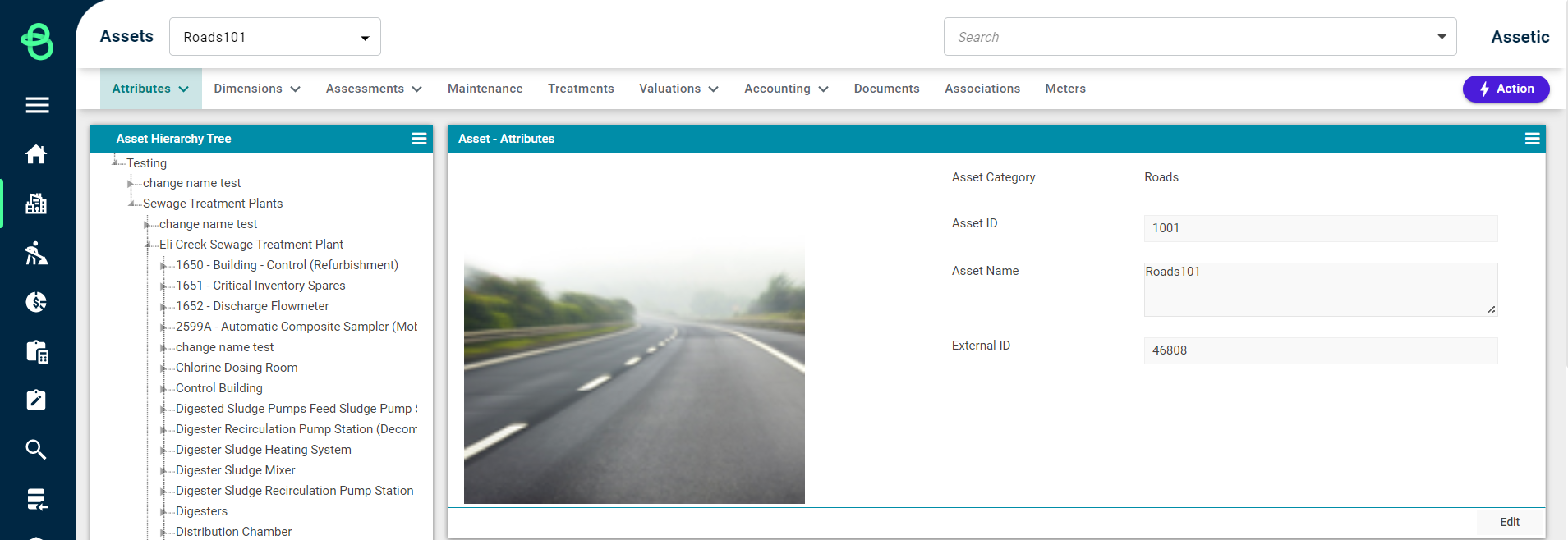The height and width of the screenshot is (540, 1568).
Task: Open the Maintenance worker icon in sidebar
Action: point(36,253)
